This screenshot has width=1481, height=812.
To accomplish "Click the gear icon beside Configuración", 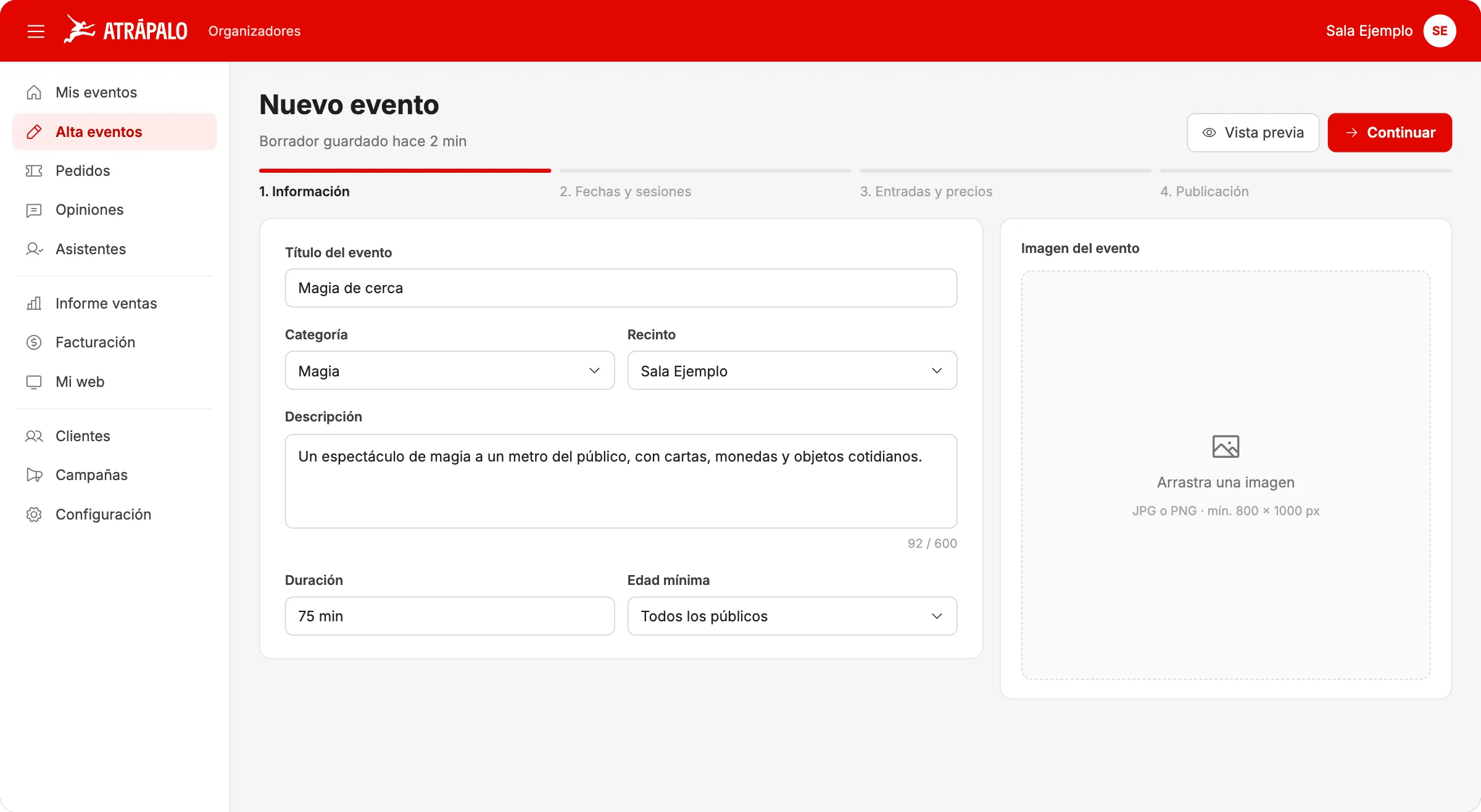I will point(34,515).
